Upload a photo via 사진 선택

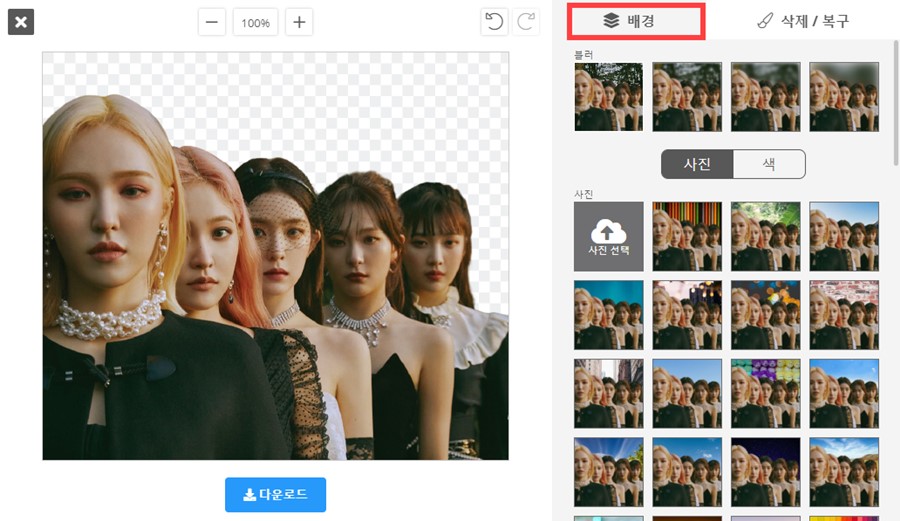pyautogui.click(x=609, y=236)
